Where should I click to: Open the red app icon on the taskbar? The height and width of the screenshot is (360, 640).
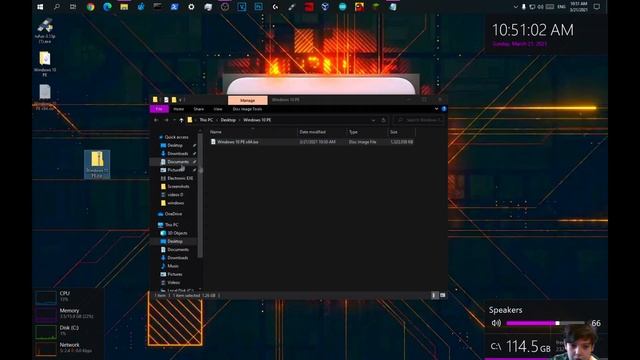pos(309,7)
